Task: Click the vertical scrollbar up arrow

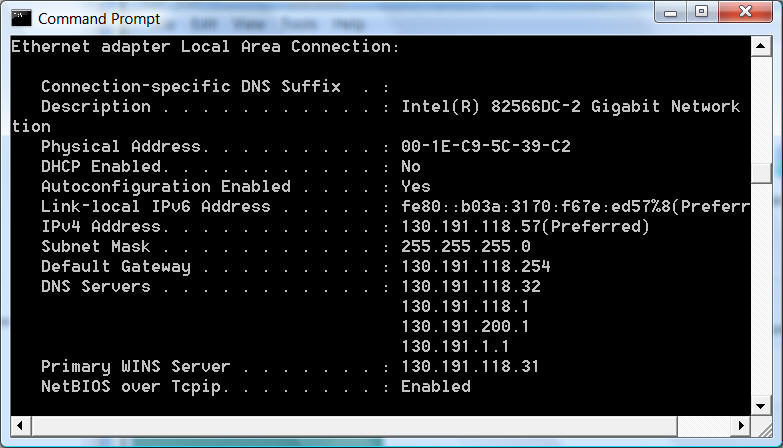Action: [761, 46]
